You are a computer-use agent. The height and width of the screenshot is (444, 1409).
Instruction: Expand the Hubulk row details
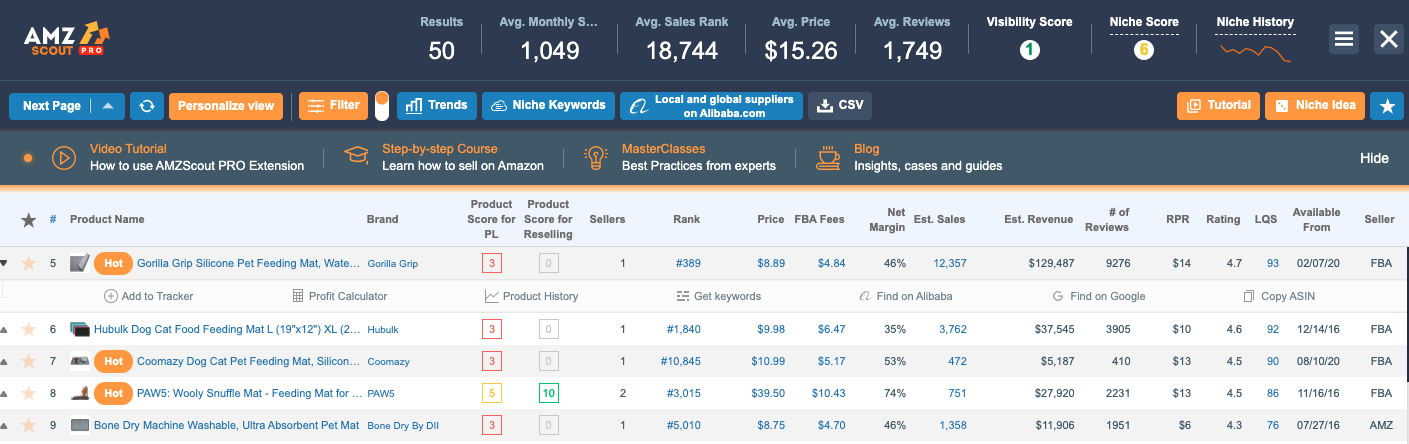pos(4,329)
